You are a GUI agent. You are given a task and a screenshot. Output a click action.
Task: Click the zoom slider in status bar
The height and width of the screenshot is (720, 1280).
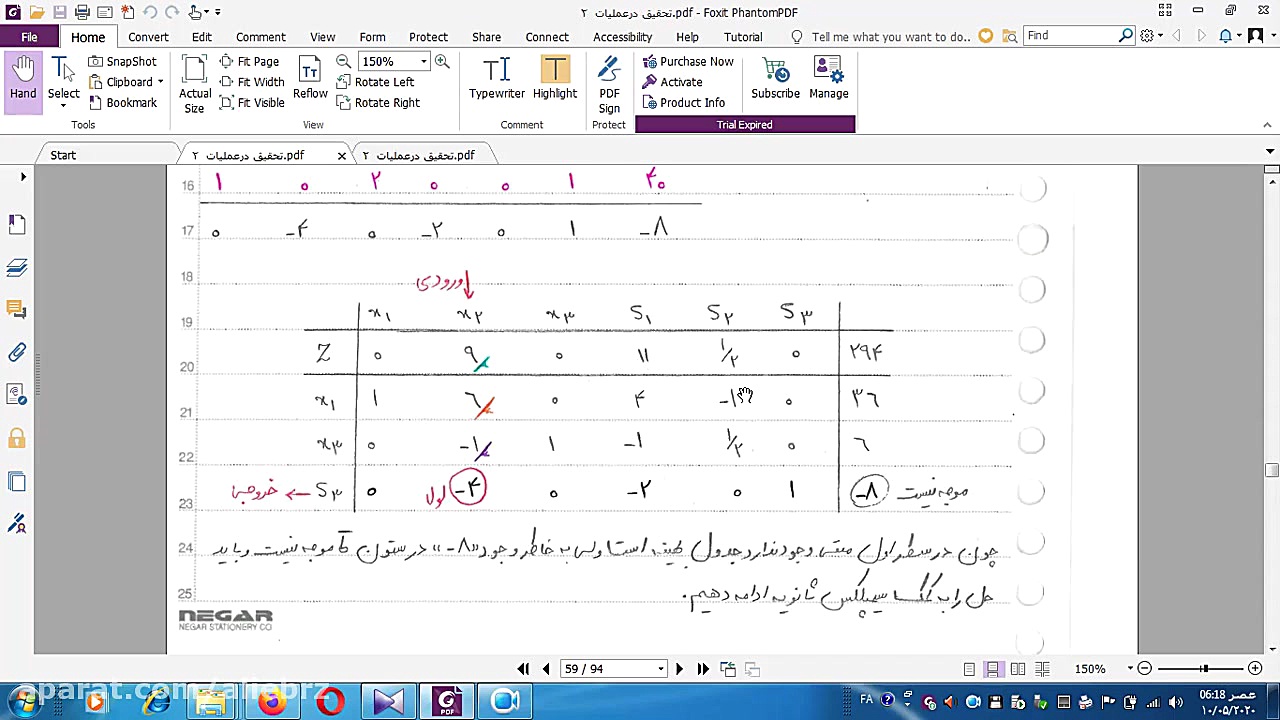point(1204,668)
